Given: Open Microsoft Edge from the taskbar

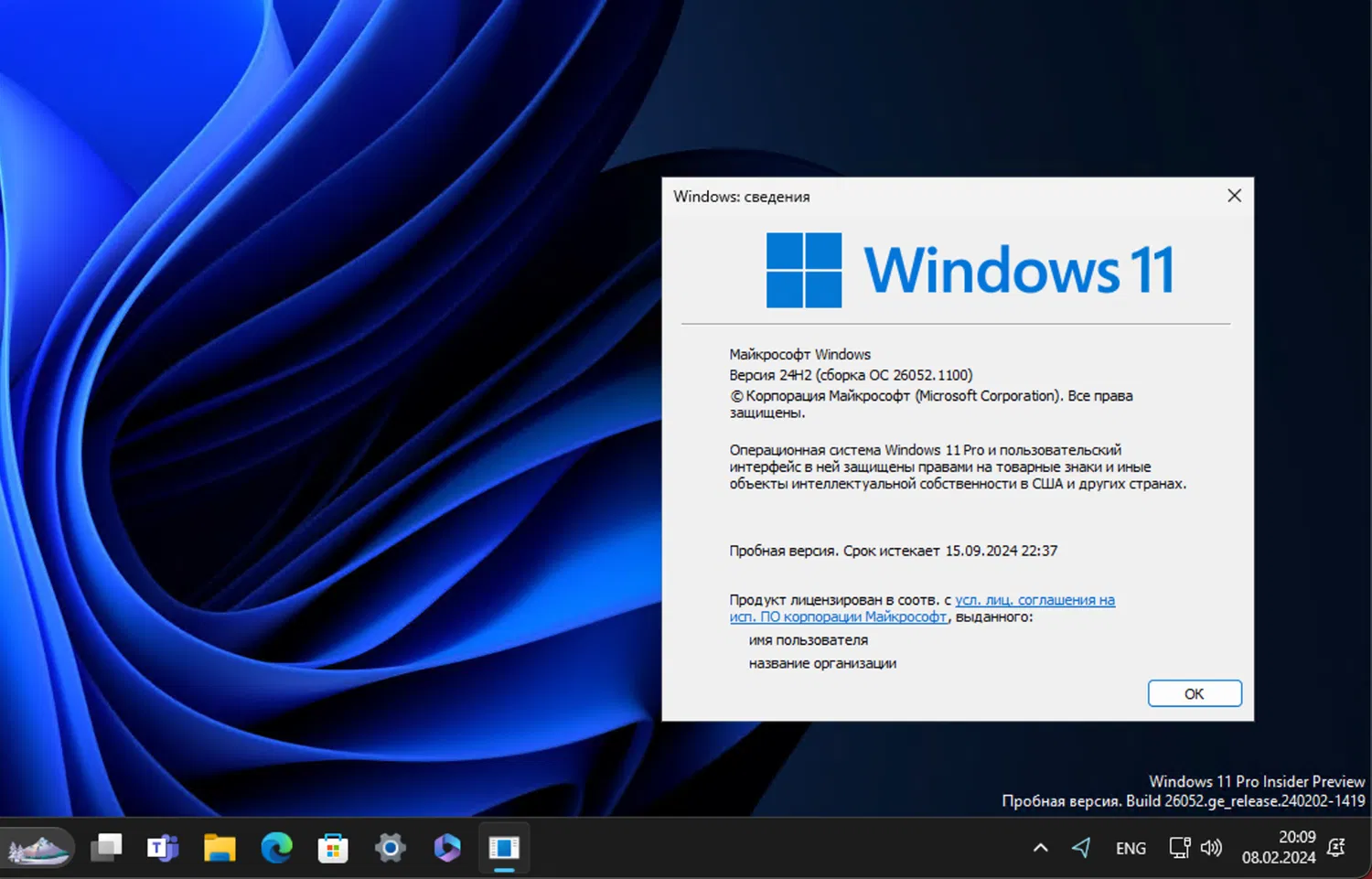Looking at the screenshot, I should pyautogui.click(x=276, y=848).
